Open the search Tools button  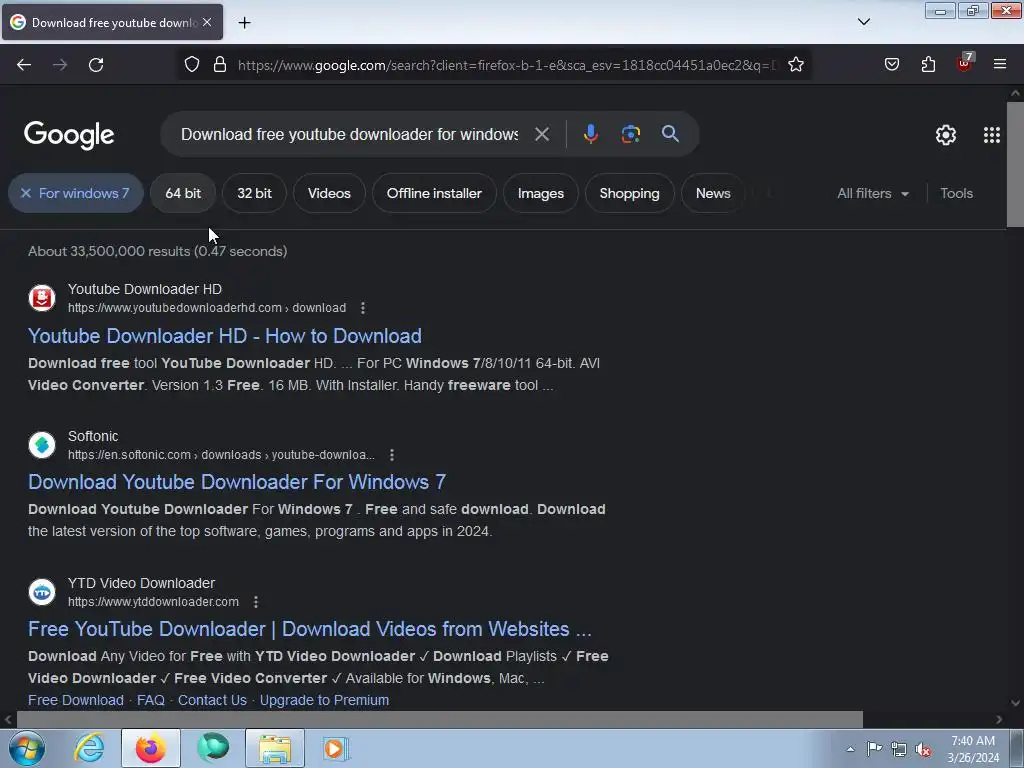(x=956, y=193)
